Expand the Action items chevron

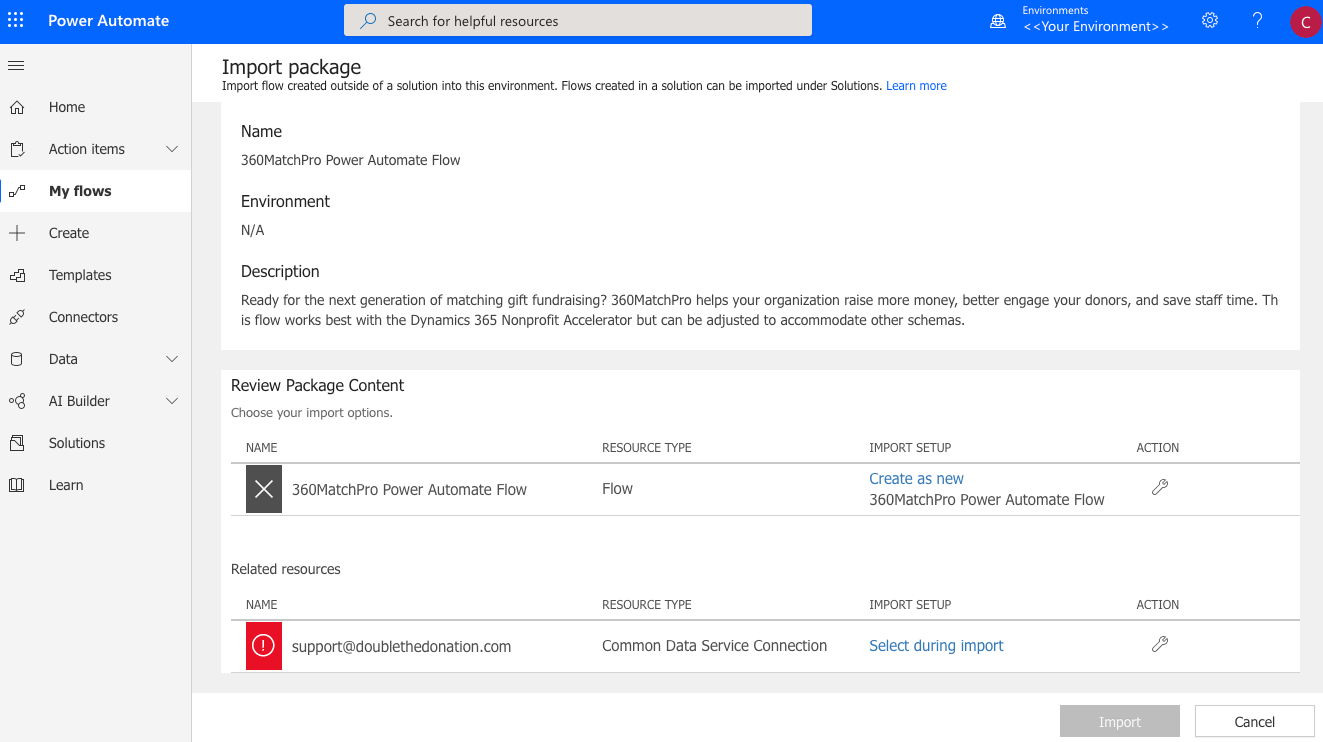[172, 149]
